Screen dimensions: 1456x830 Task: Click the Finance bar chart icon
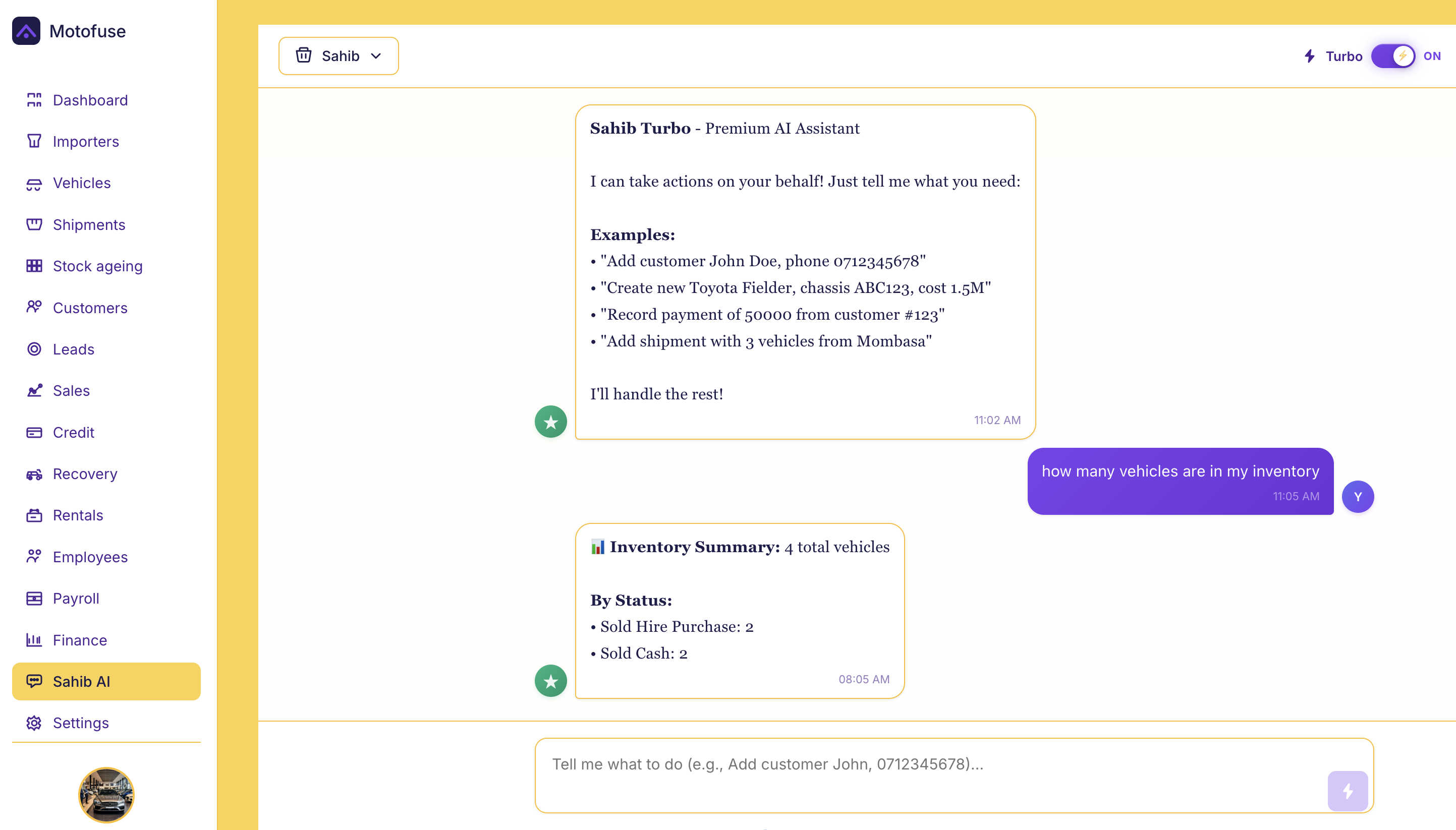34,639
